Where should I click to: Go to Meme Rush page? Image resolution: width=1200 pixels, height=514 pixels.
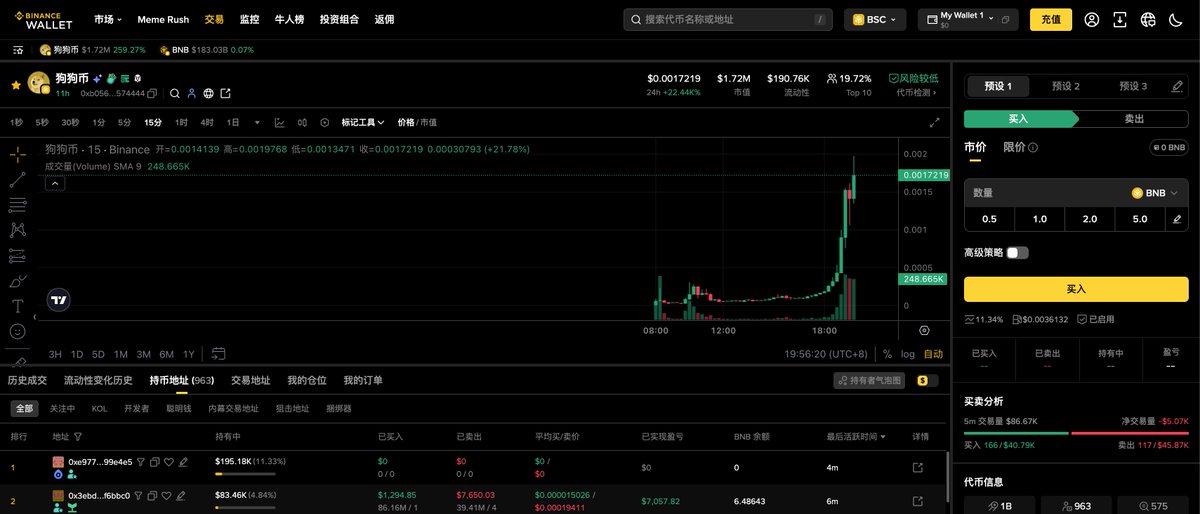click(x=163, y=19)
